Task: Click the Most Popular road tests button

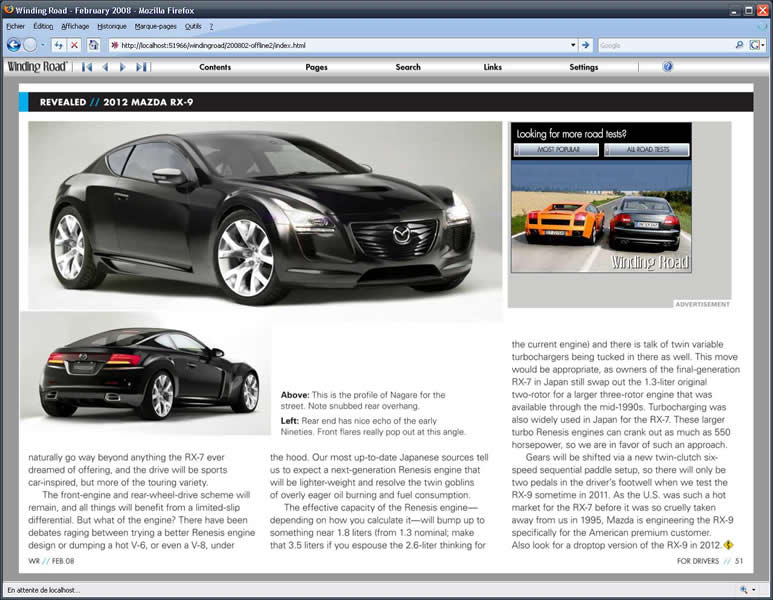Action: [x=557, y=149]
